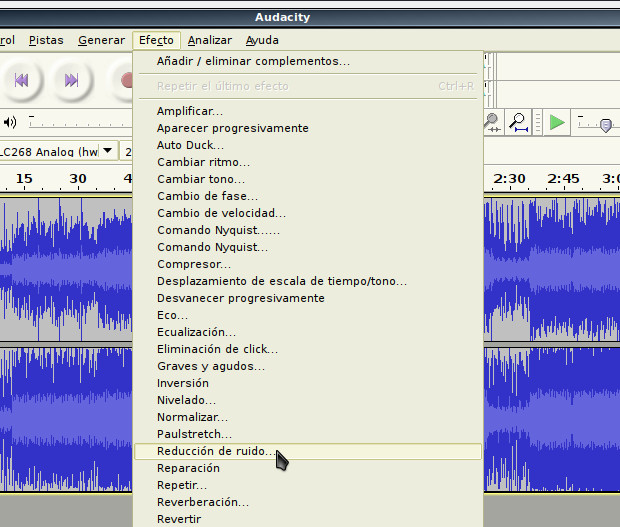
Task: Click the 2:45 mark on the timeline
Action: [x=563, y=179]
